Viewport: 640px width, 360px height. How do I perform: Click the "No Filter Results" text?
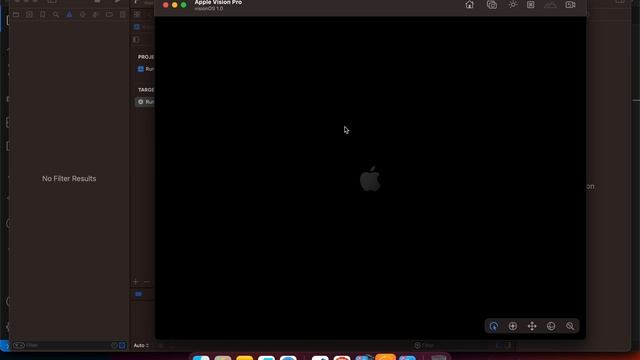[69, 179]
